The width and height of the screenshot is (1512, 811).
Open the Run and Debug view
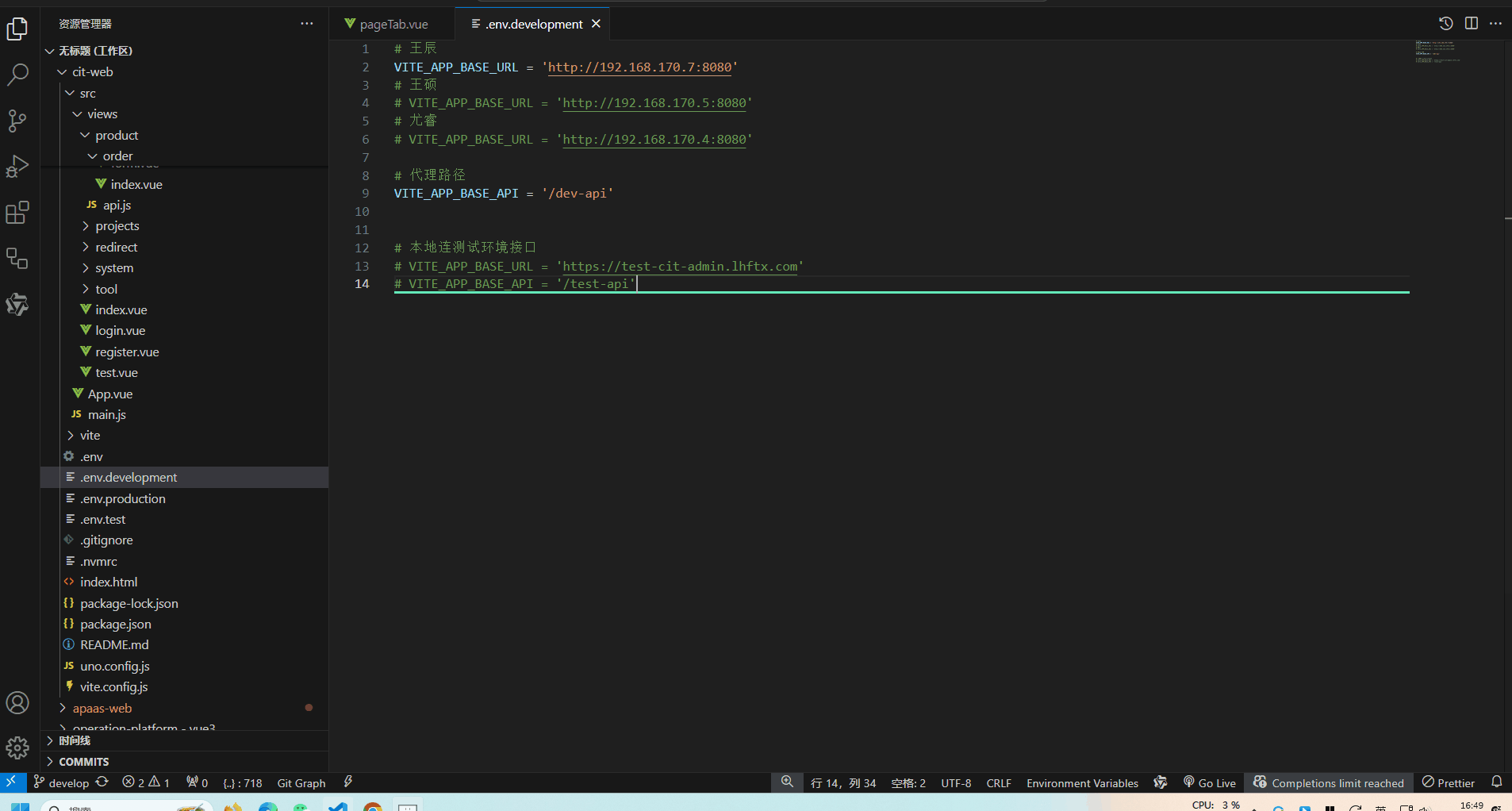click(x=17, y=167)
